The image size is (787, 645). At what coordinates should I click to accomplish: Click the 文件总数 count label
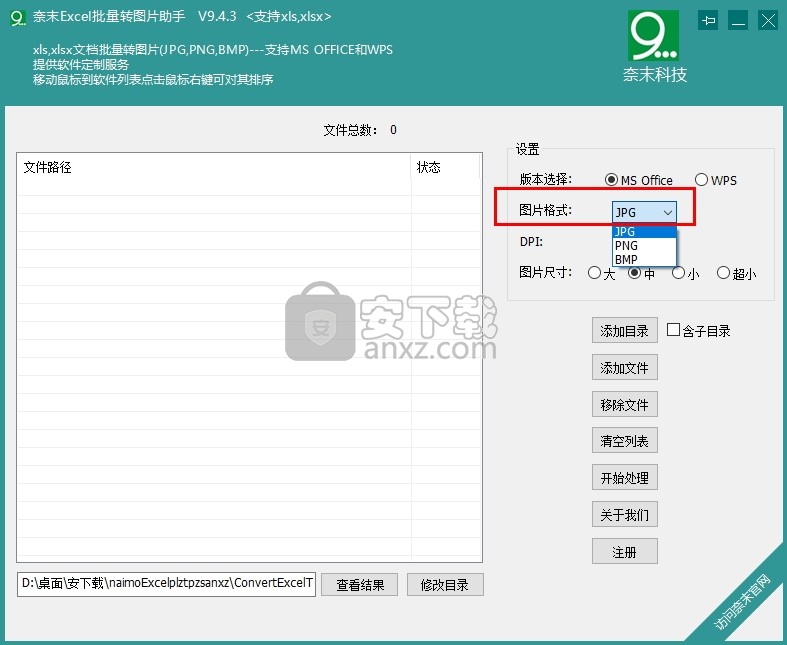tap(360, 130)
